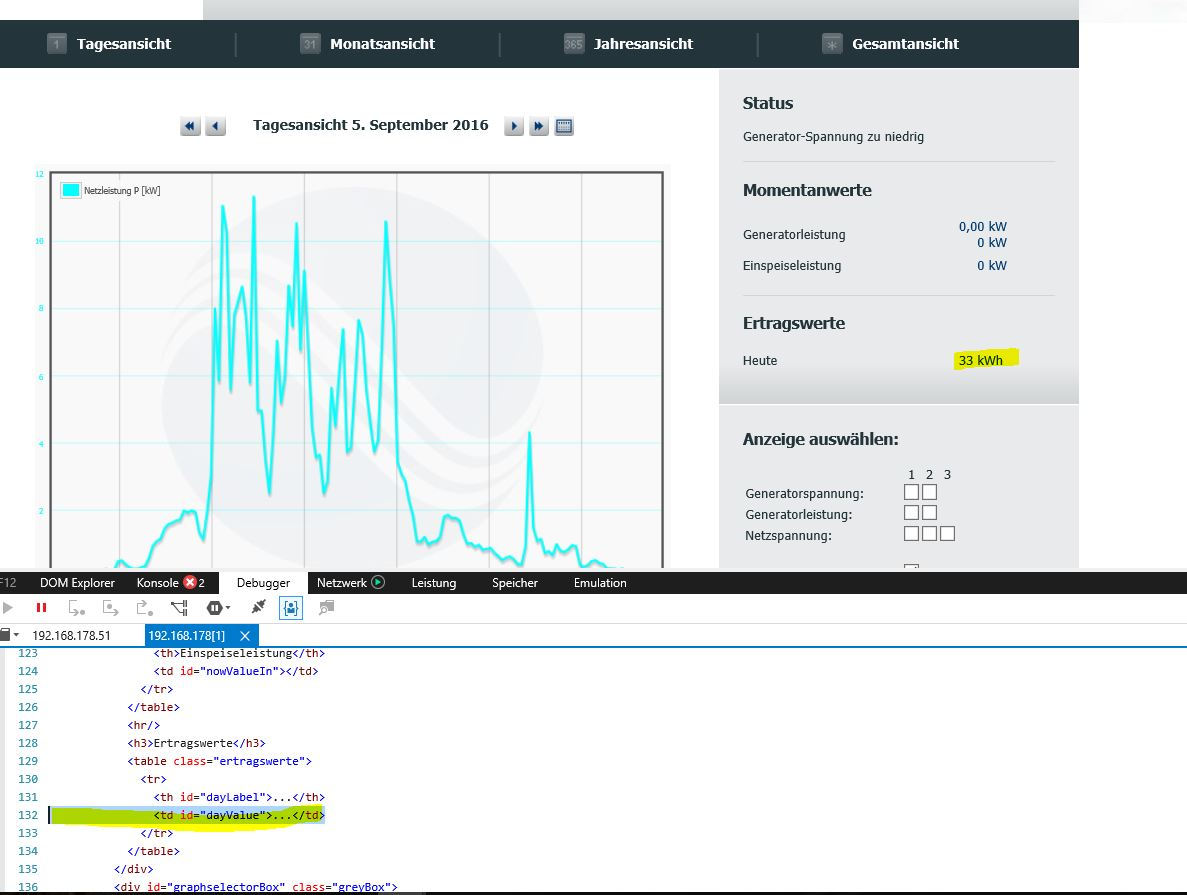
Task: Click the dayLabel th code line
Action: point(239,797)
